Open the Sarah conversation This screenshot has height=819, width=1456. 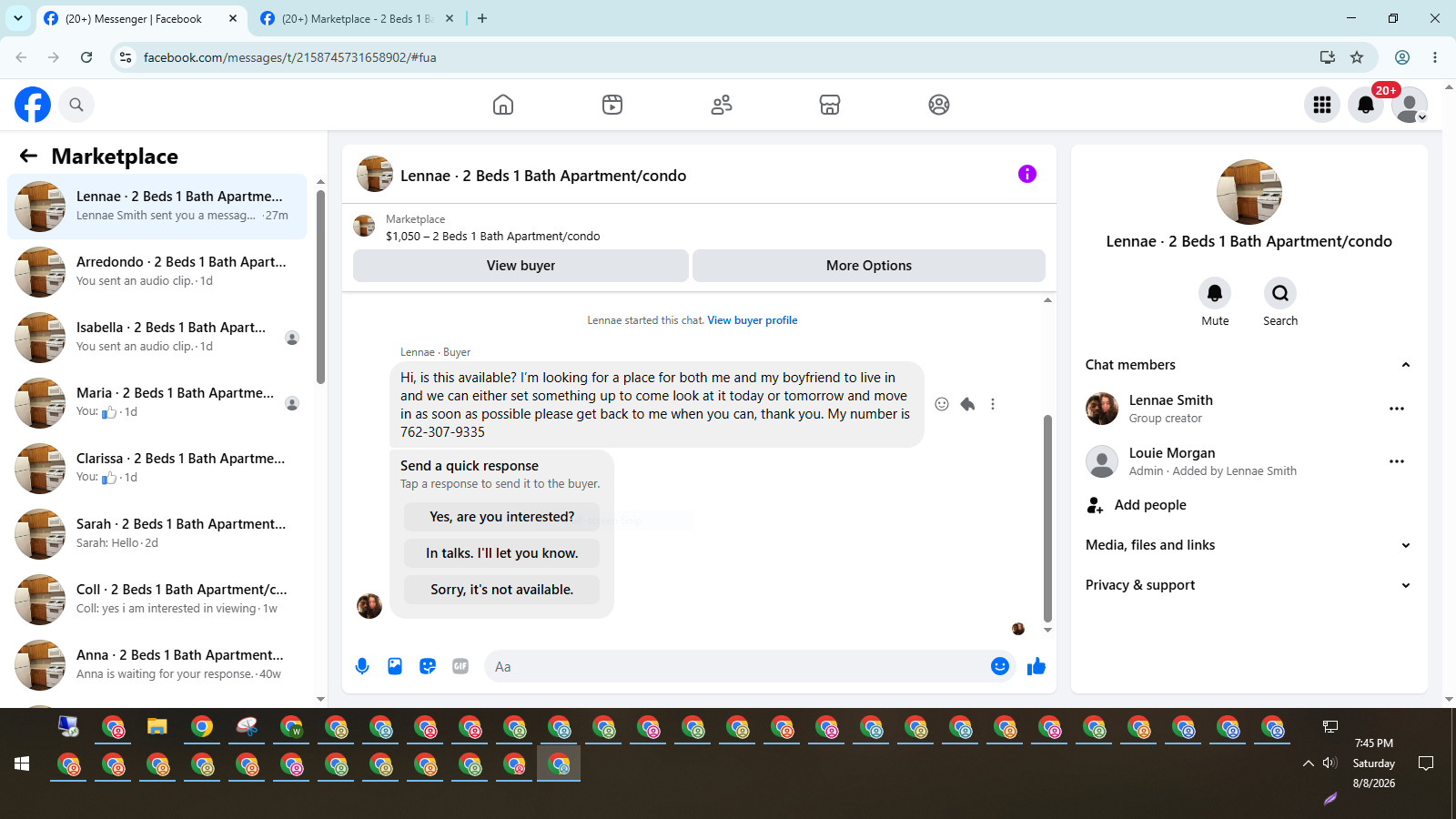pos(157,534)
